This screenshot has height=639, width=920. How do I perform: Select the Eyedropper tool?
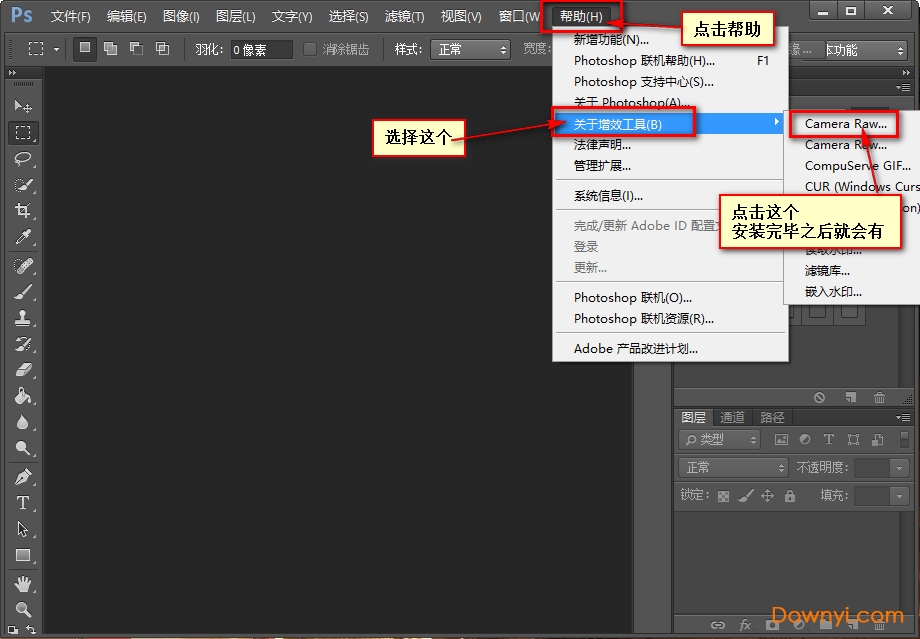pos(24,239)
